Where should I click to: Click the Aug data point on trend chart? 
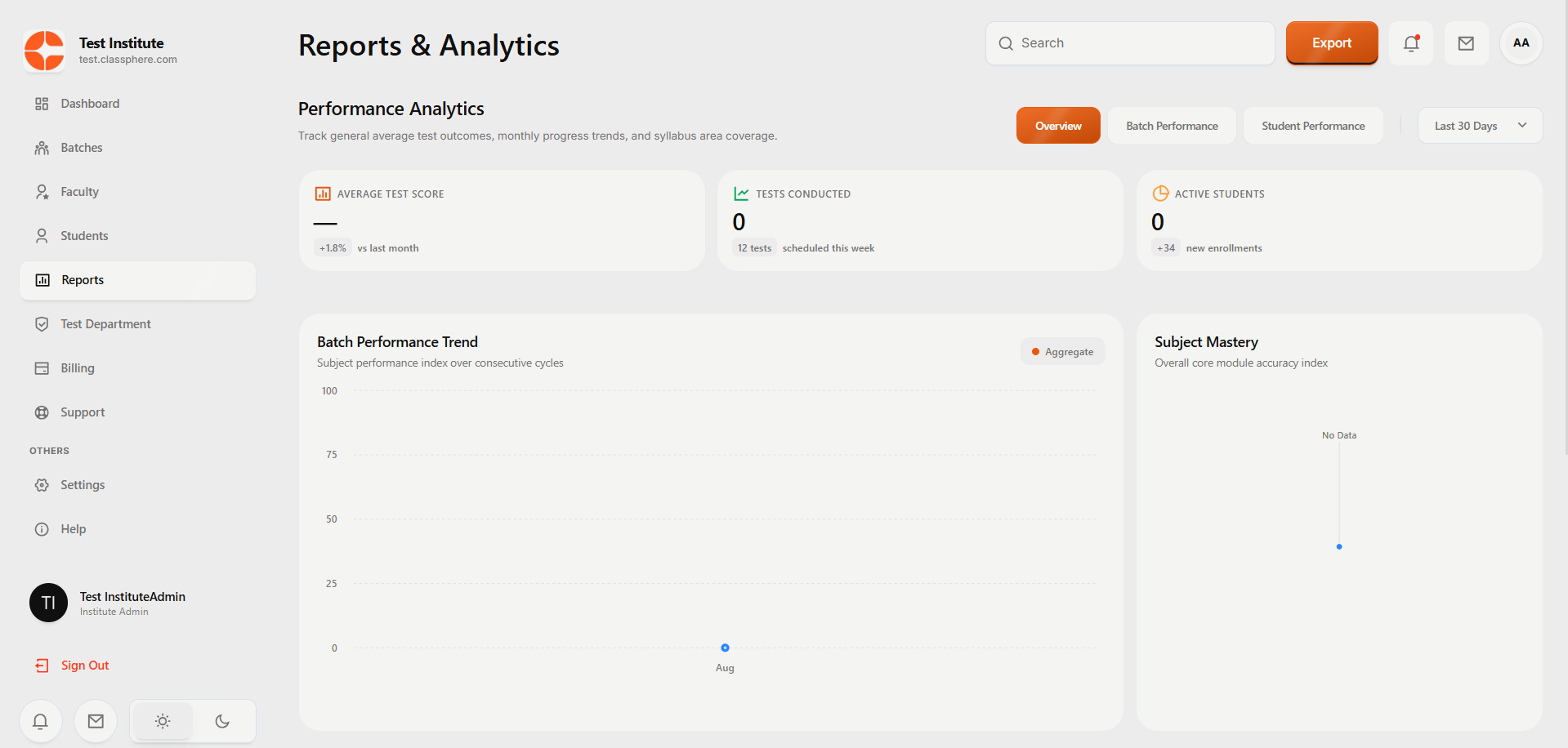point(725,648)
